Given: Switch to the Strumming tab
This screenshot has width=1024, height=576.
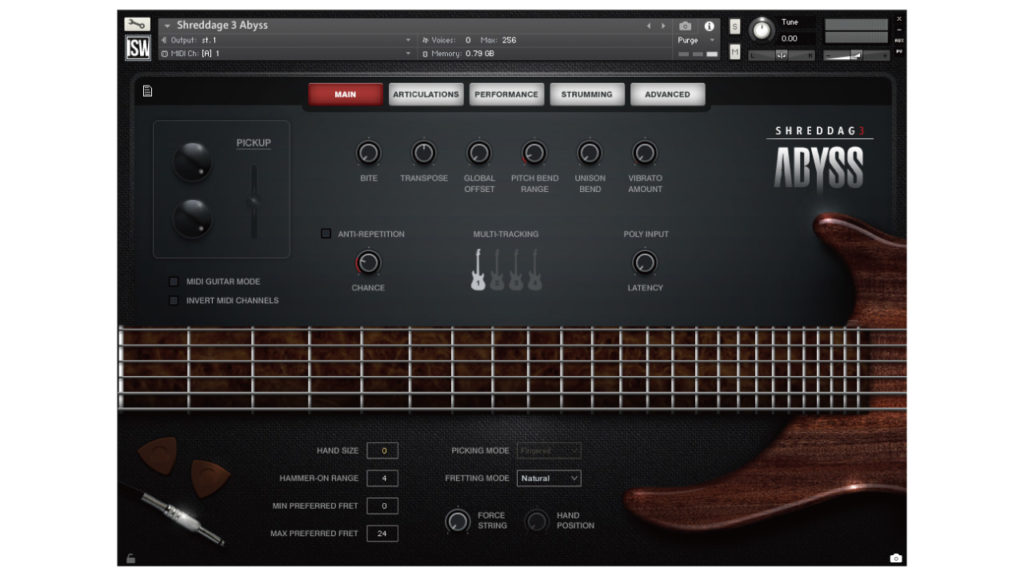Looking at the screenshot, I should pos(586,94).
